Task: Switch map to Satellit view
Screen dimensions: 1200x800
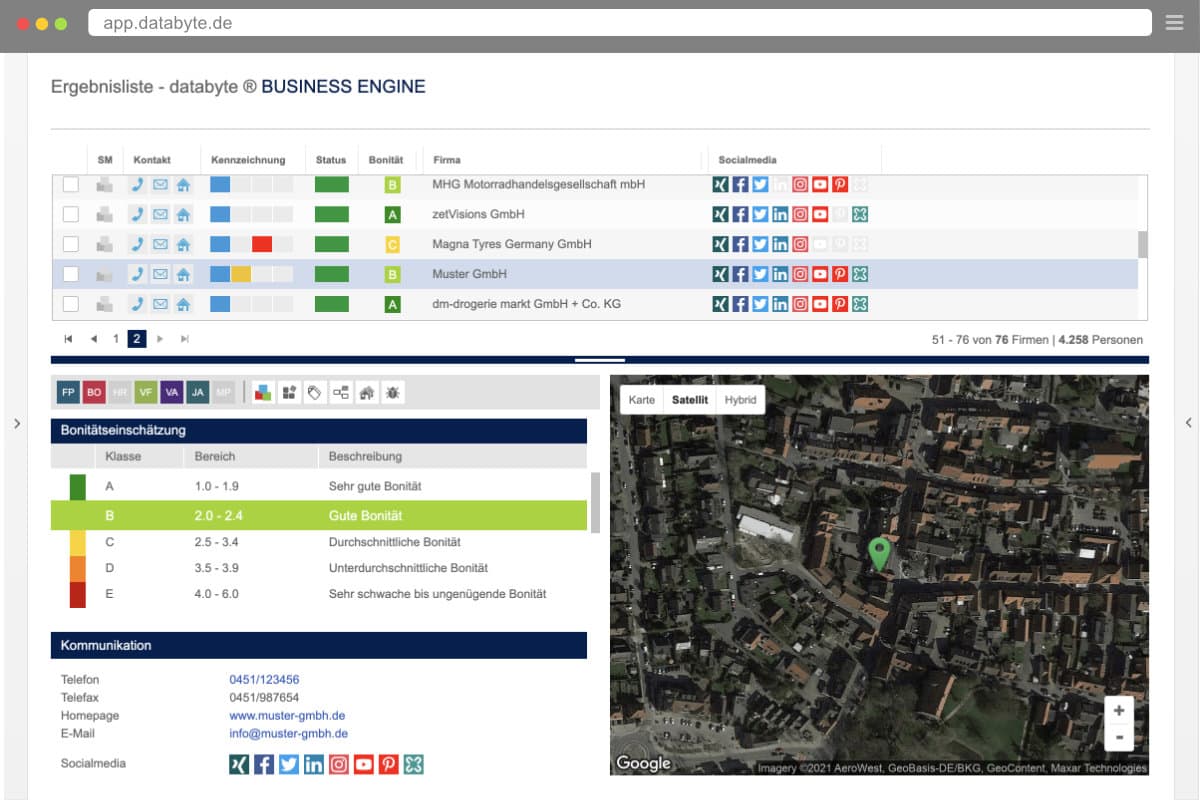Action: [x=690, y=400]
